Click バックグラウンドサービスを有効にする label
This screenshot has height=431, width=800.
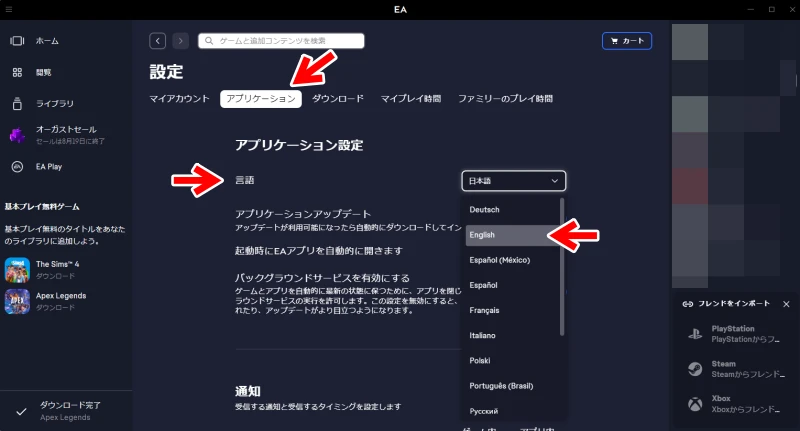(x=322, y=278)
